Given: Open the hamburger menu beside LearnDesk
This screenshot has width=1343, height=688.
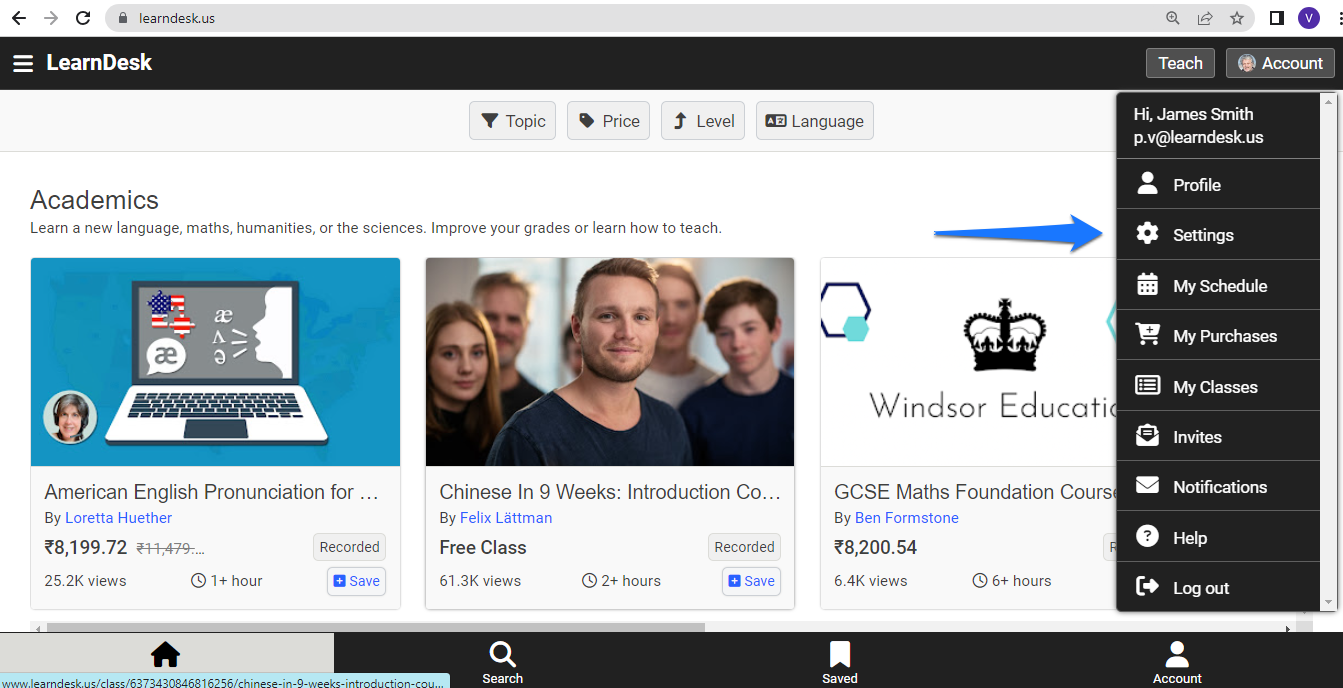Looking at the screenshot, I should click(x=23, y=63).
